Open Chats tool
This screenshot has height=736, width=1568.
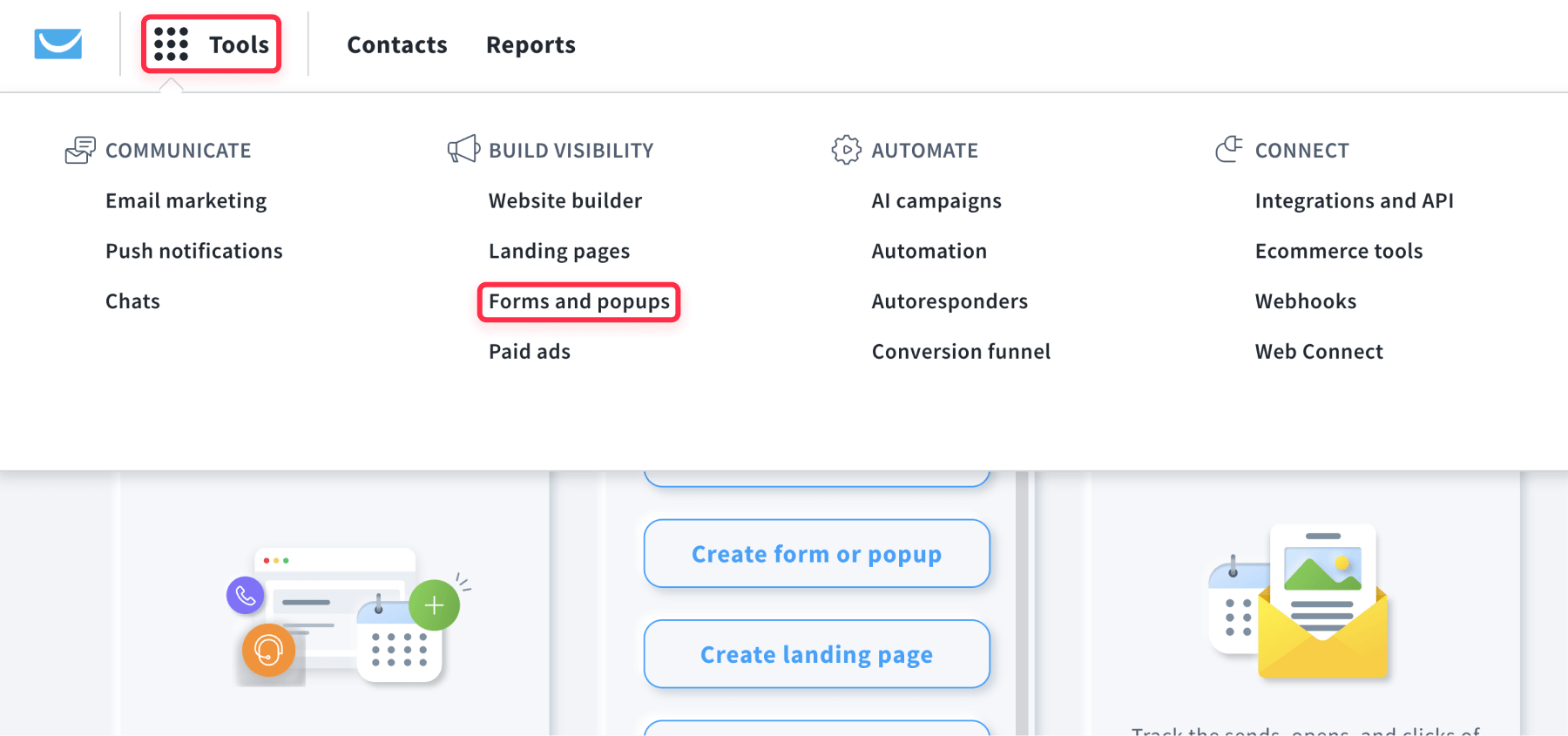[x=132, y=301]
